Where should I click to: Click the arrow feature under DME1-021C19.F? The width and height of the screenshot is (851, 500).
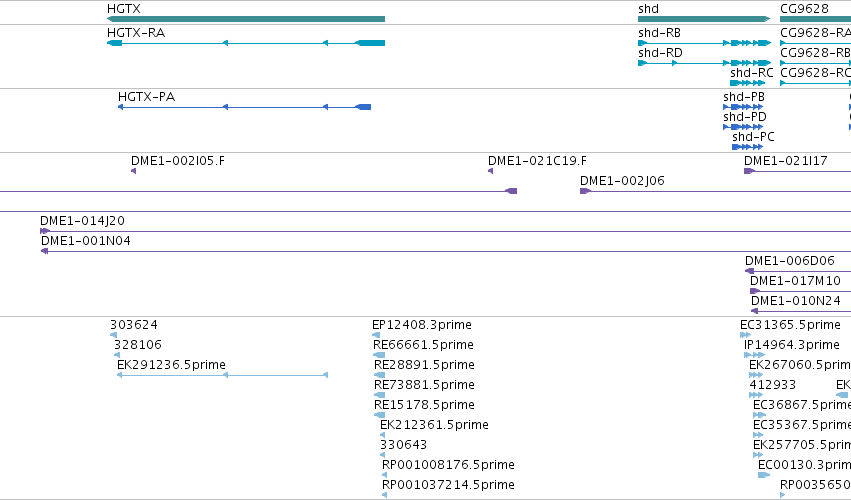(491, 171)
